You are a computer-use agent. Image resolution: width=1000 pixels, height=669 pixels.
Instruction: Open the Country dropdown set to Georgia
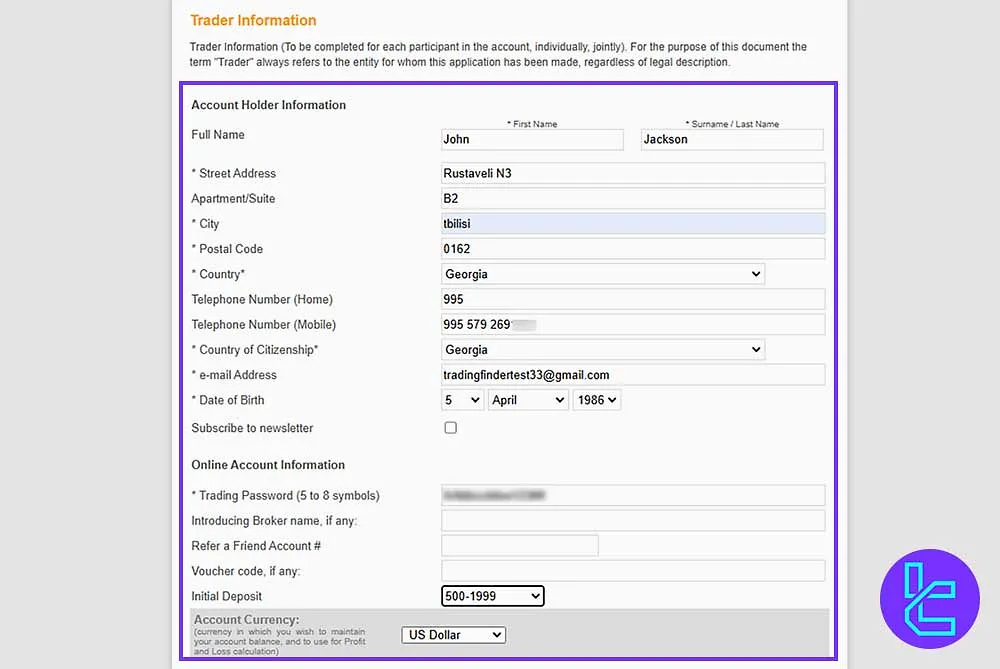[x=603, y=274]
